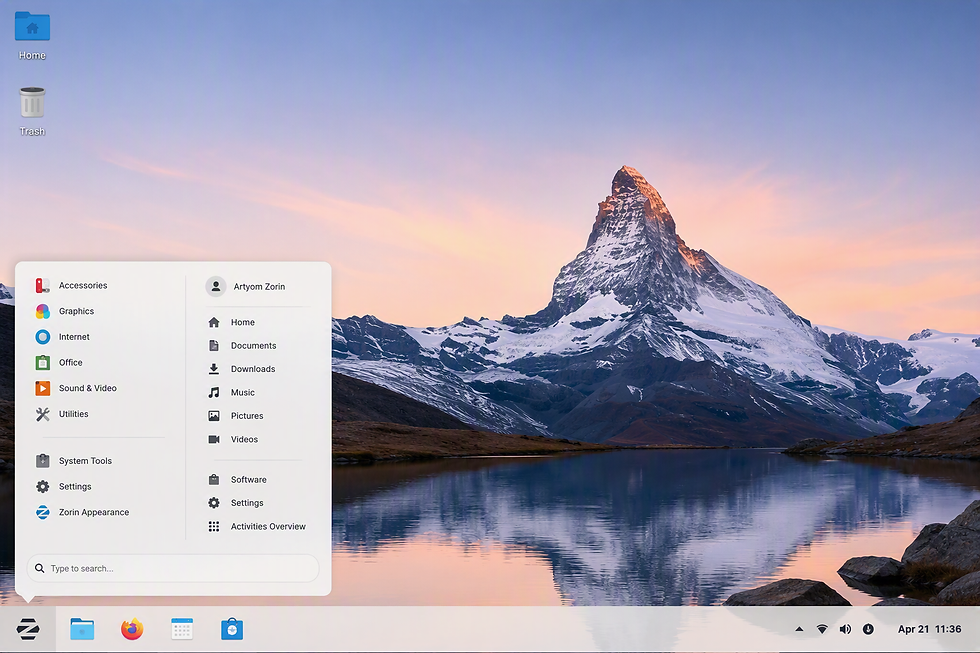Open the Calendar app in taskbar
Viewport: 980px width, 653px height.
[182, 629]
